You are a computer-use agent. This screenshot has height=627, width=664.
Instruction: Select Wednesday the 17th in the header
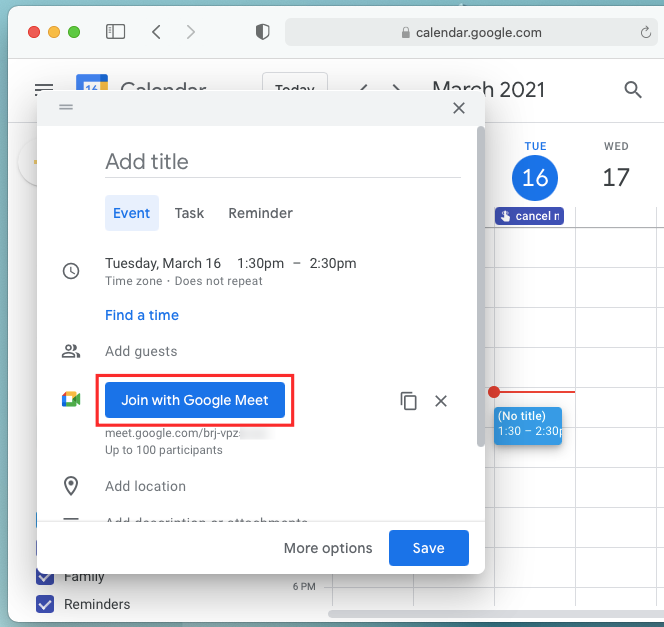[x=616, y=177]
